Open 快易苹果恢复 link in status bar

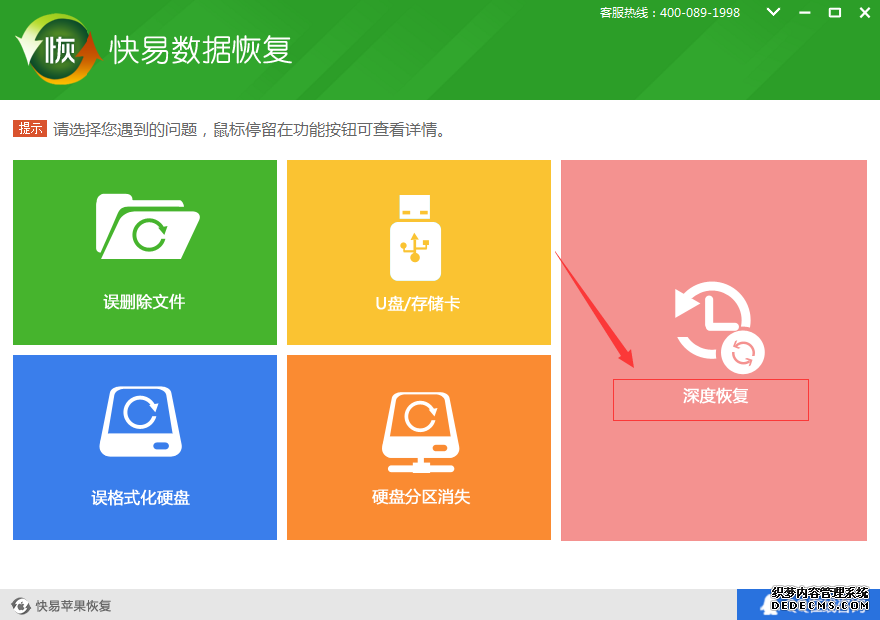tap(74, 606)
